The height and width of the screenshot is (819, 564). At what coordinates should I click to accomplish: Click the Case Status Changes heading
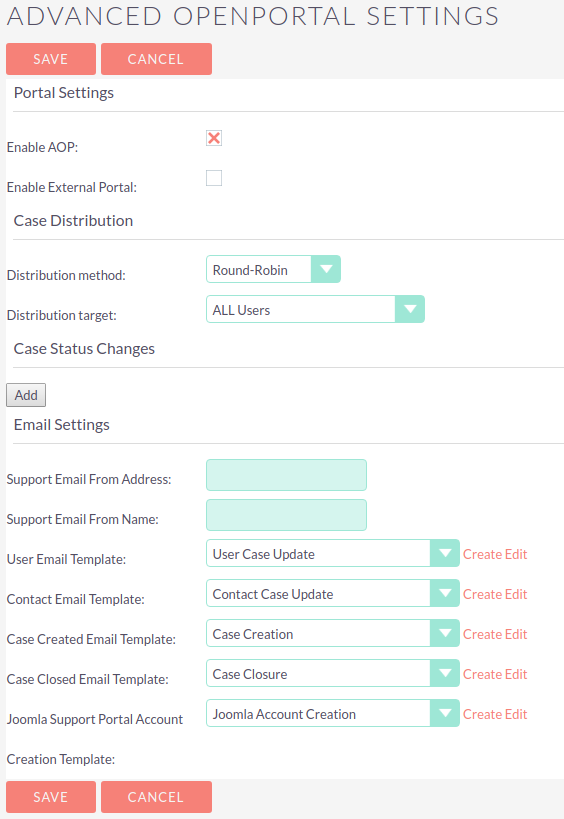coord(84,349)
